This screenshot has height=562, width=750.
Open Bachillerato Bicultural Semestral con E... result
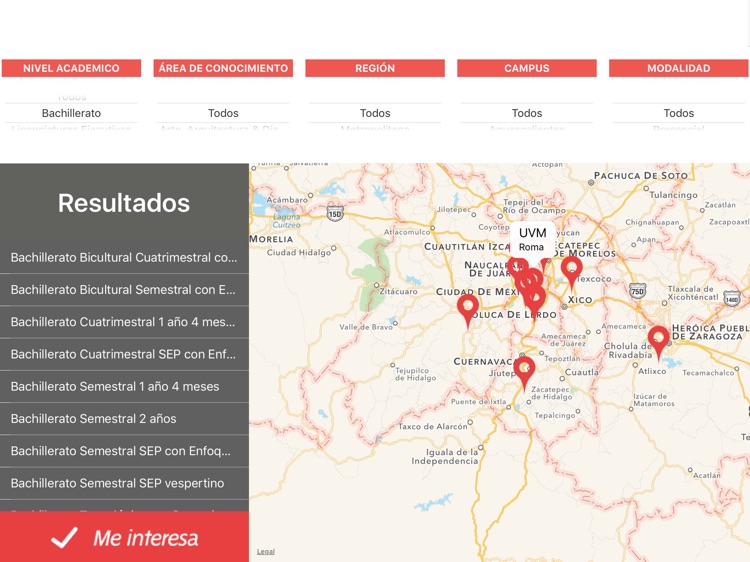pos(124,289)
